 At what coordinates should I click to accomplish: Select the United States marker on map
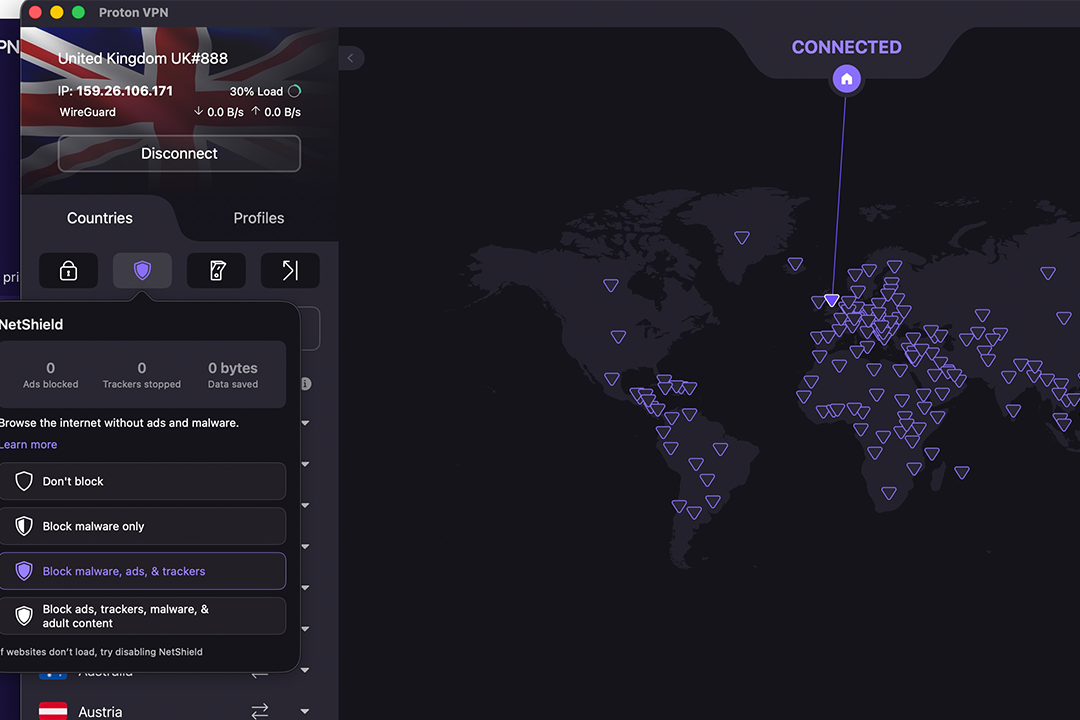[x=619, y=336]
